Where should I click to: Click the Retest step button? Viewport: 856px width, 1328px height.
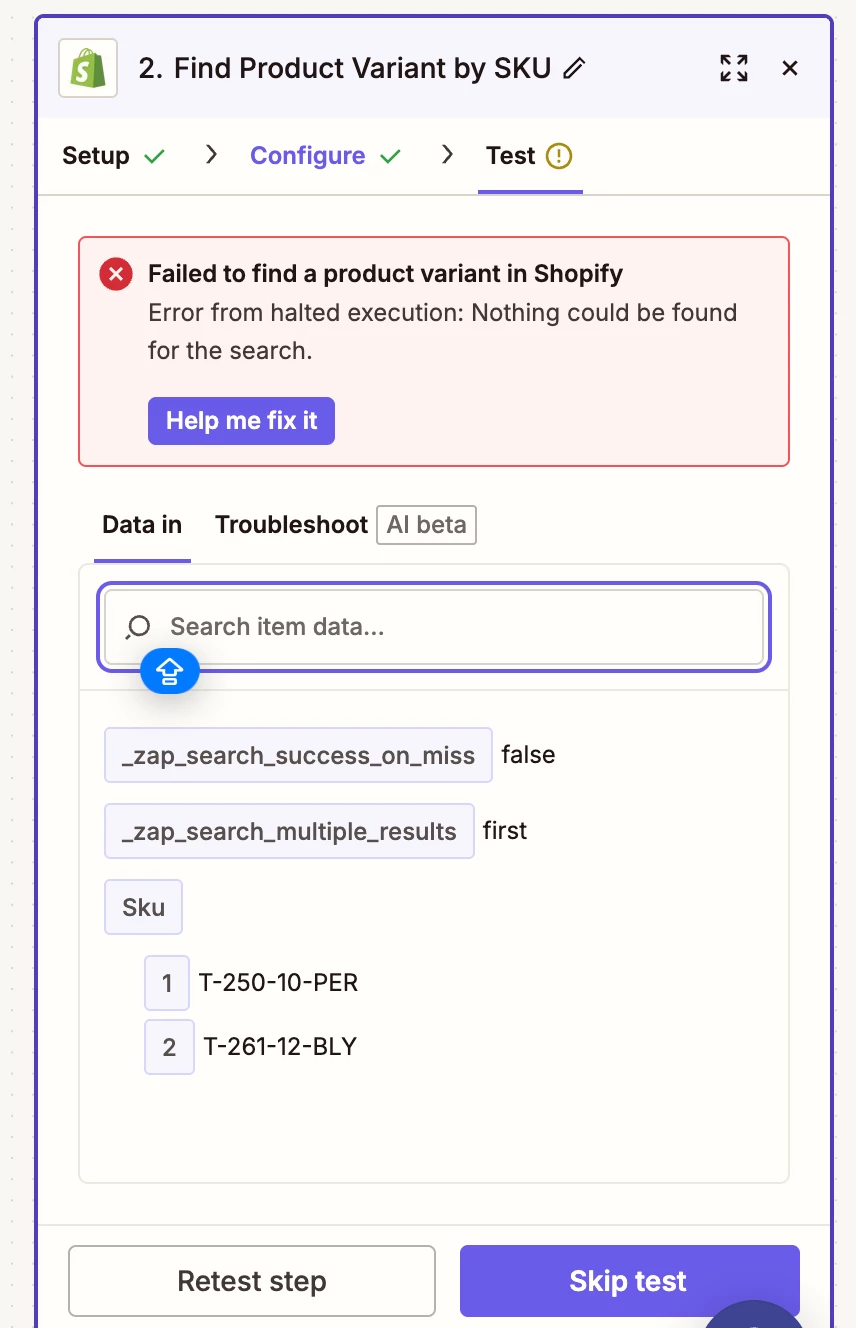coord(252,1281)
